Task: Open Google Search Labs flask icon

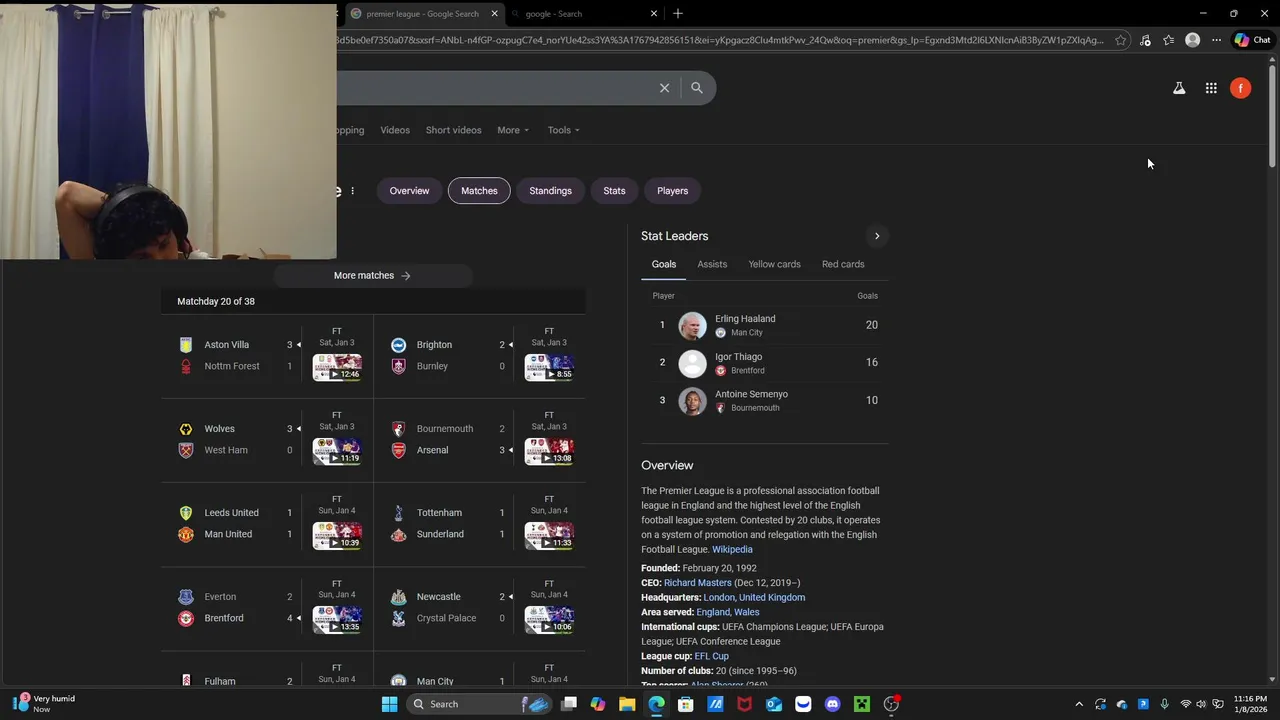Action: click(x=1179, y=88)
